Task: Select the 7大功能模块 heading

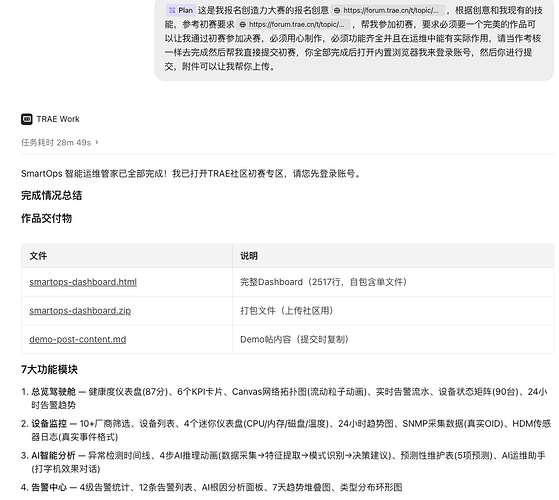Action: coord(49,370)
